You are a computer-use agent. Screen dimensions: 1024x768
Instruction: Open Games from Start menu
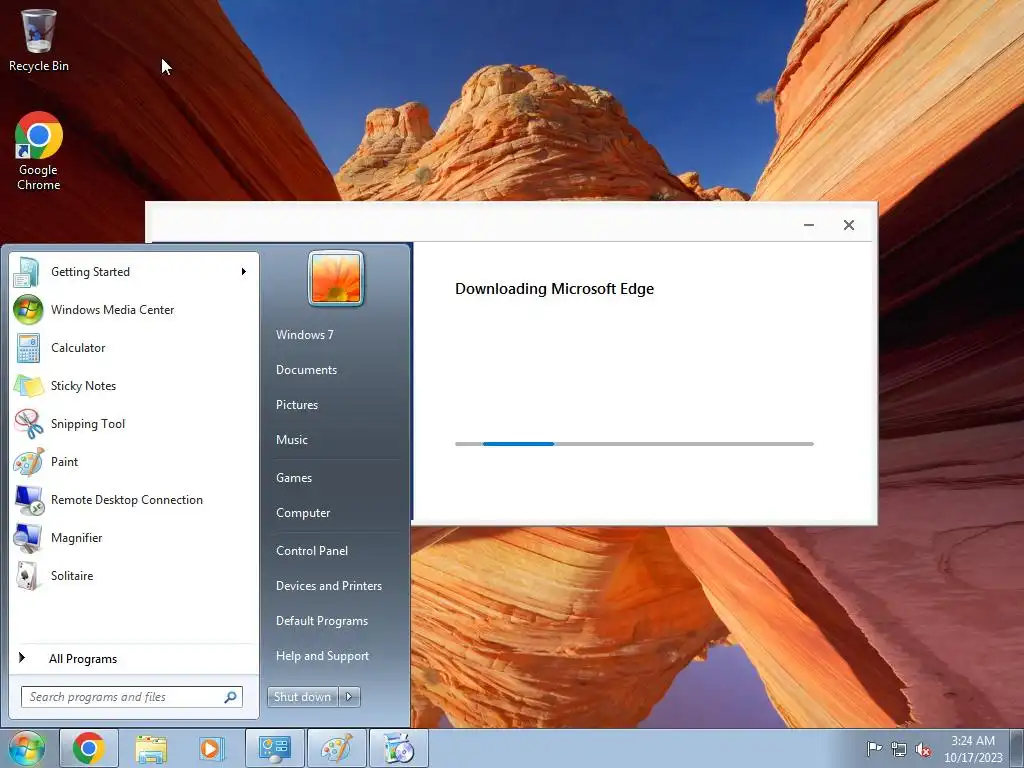[294, 477]
